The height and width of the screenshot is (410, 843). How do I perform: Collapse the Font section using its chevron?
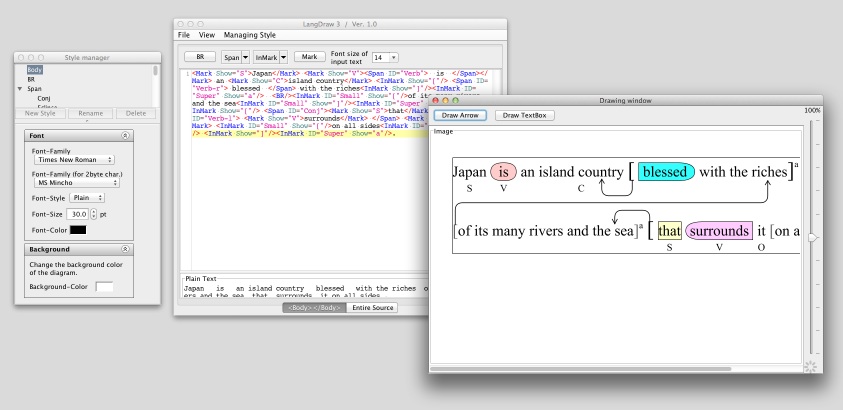152,133
